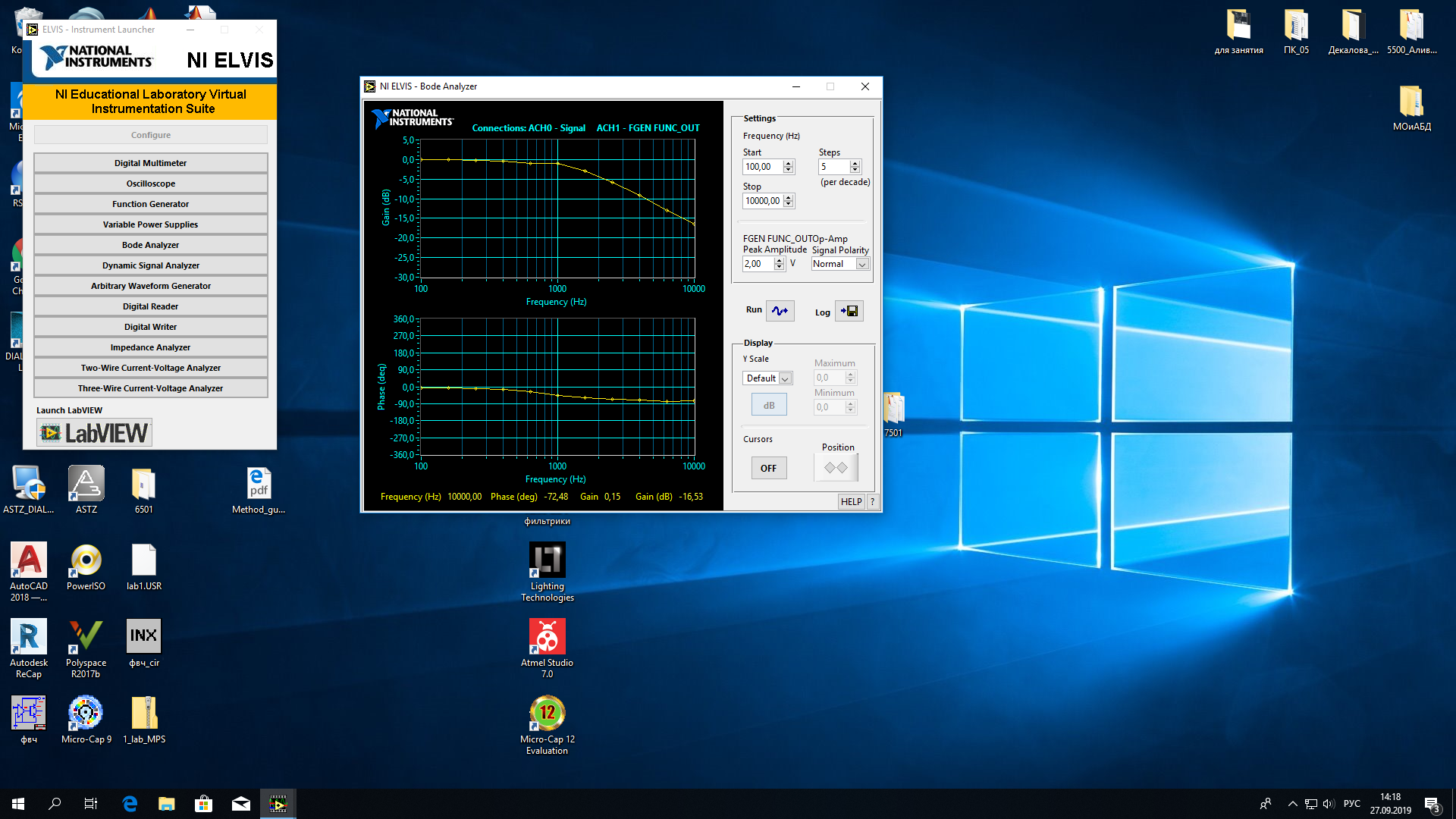Screen dimensions: 1456x819
Task: Select the AutoCAD 2018 desktop icon
Action: [x=29, y=573]
